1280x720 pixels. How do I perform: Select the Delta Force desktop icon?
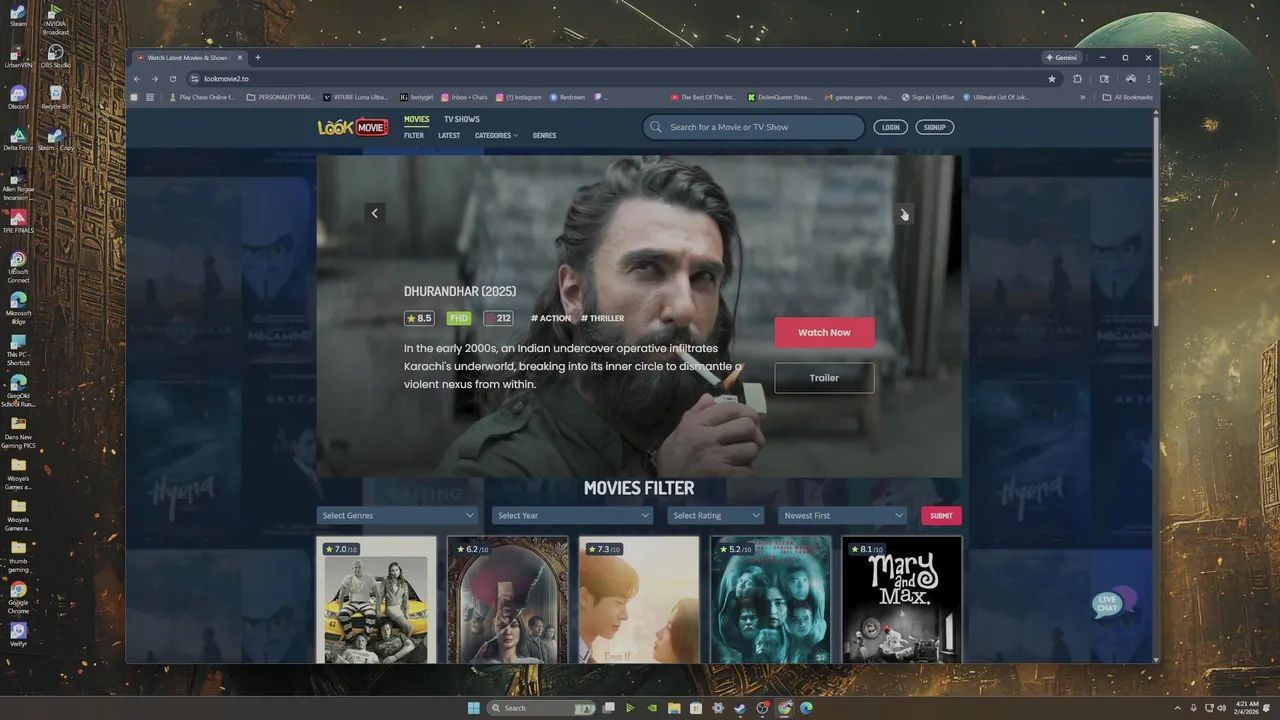click(18, 139)
